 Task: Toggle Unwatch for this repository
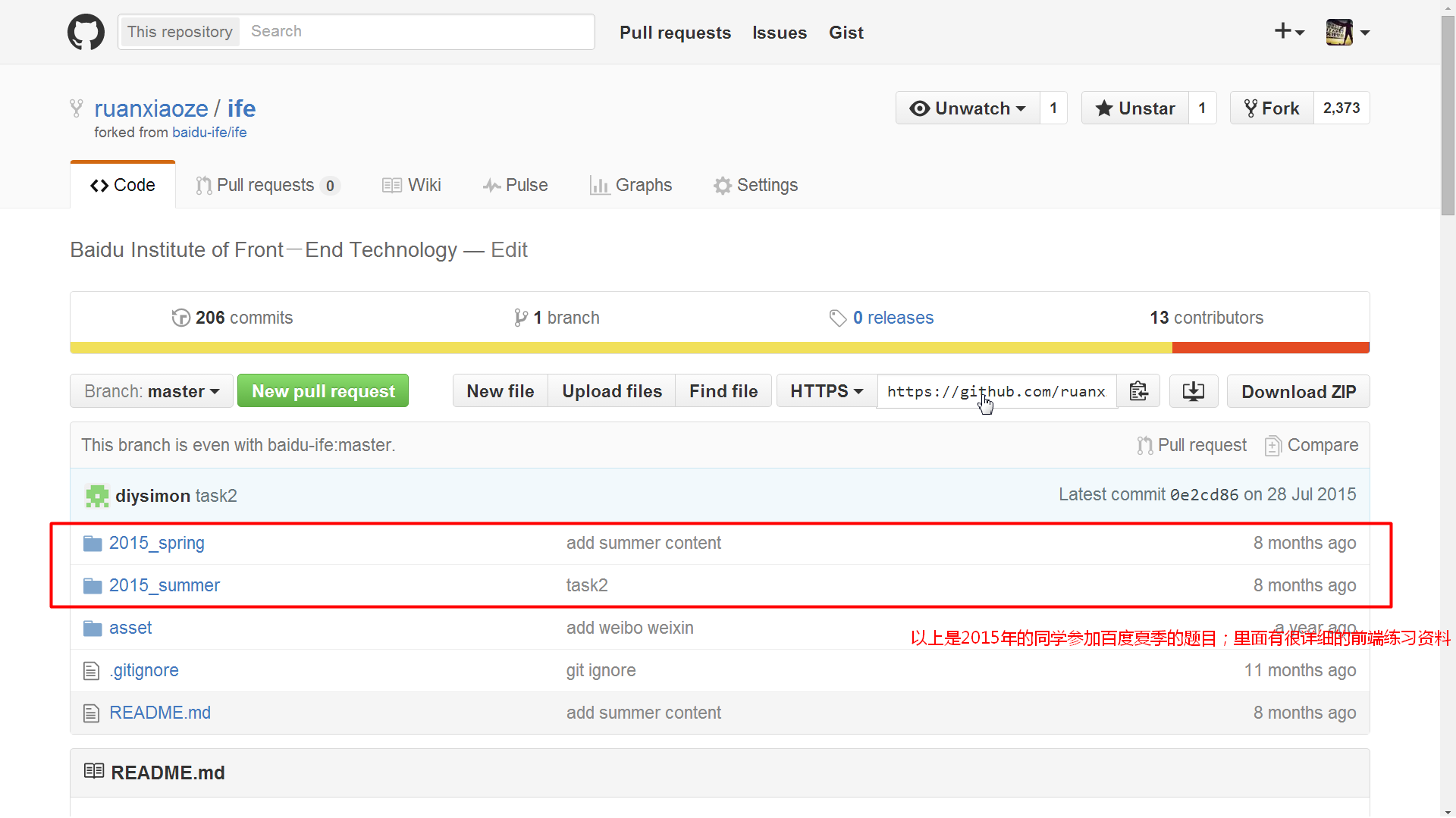tap(968, 108)
